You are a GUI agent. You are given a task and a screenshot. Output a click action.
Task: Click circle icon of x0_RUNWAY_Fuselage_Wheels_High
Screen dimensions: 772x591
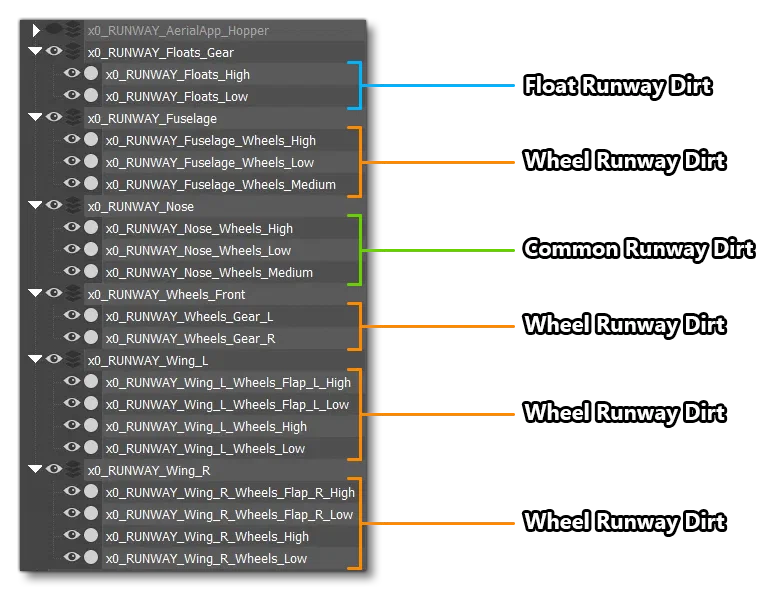click(x=91, y=139)
